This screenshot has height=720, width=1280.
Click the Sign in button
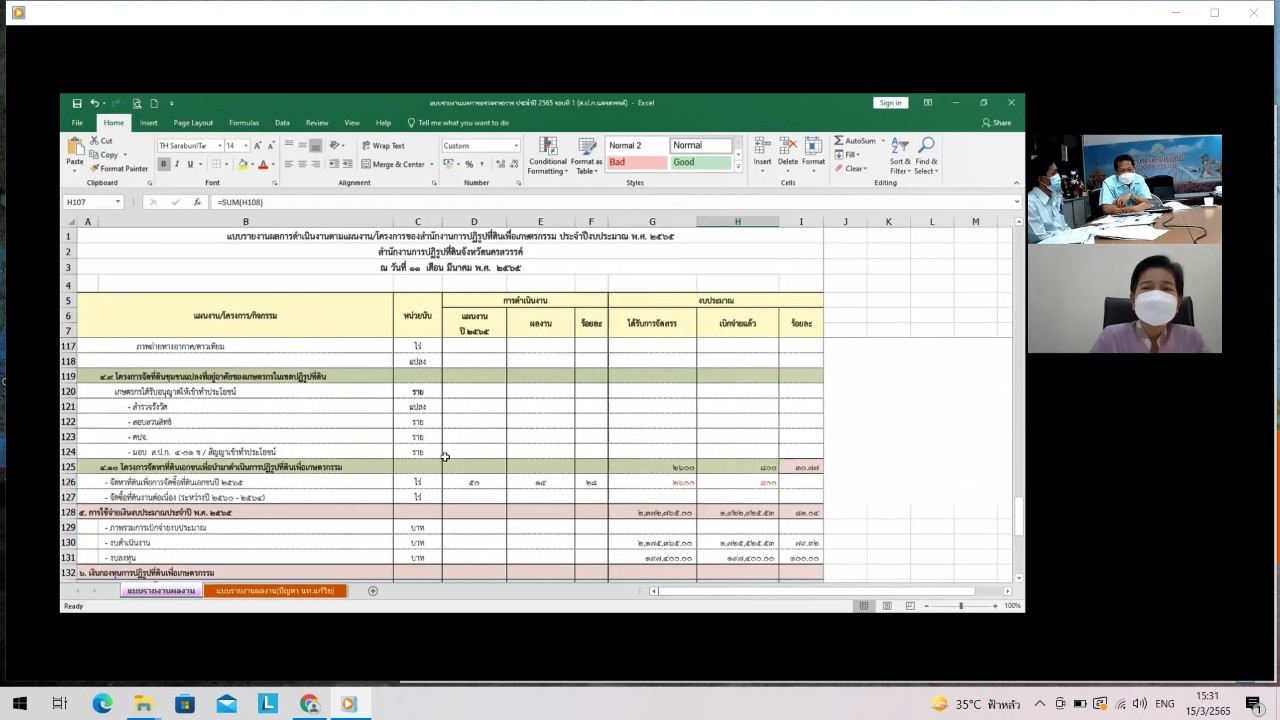click(x=890, y=103)
